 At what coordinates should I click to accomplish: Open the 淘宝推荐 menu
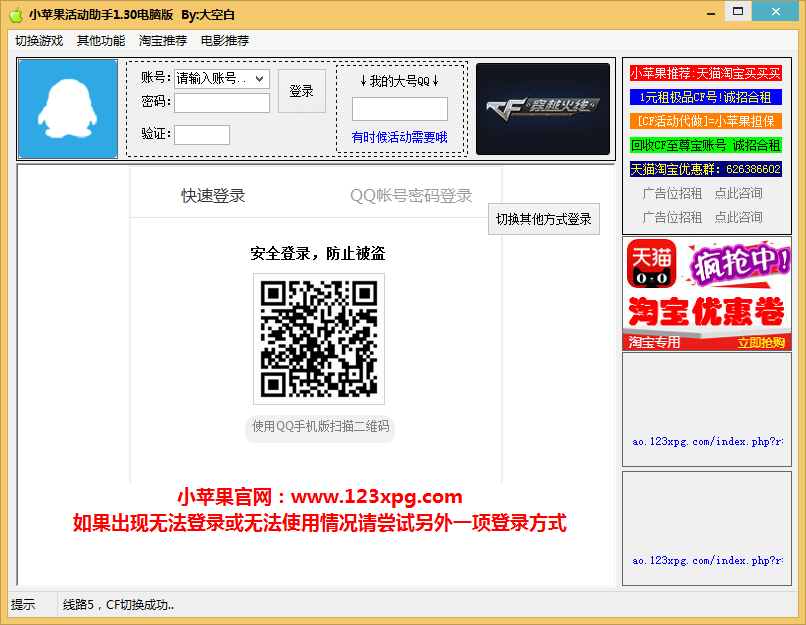click(162, 41)
